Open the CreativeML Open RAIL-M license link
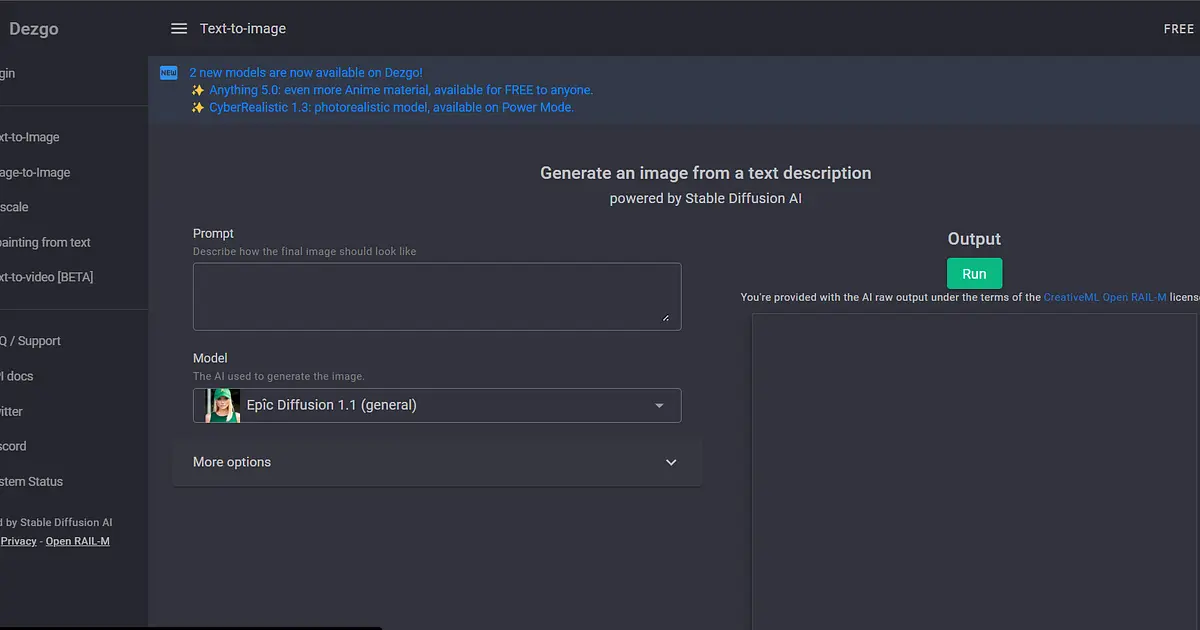The image size is (1200, 630). pos(1105,297)
